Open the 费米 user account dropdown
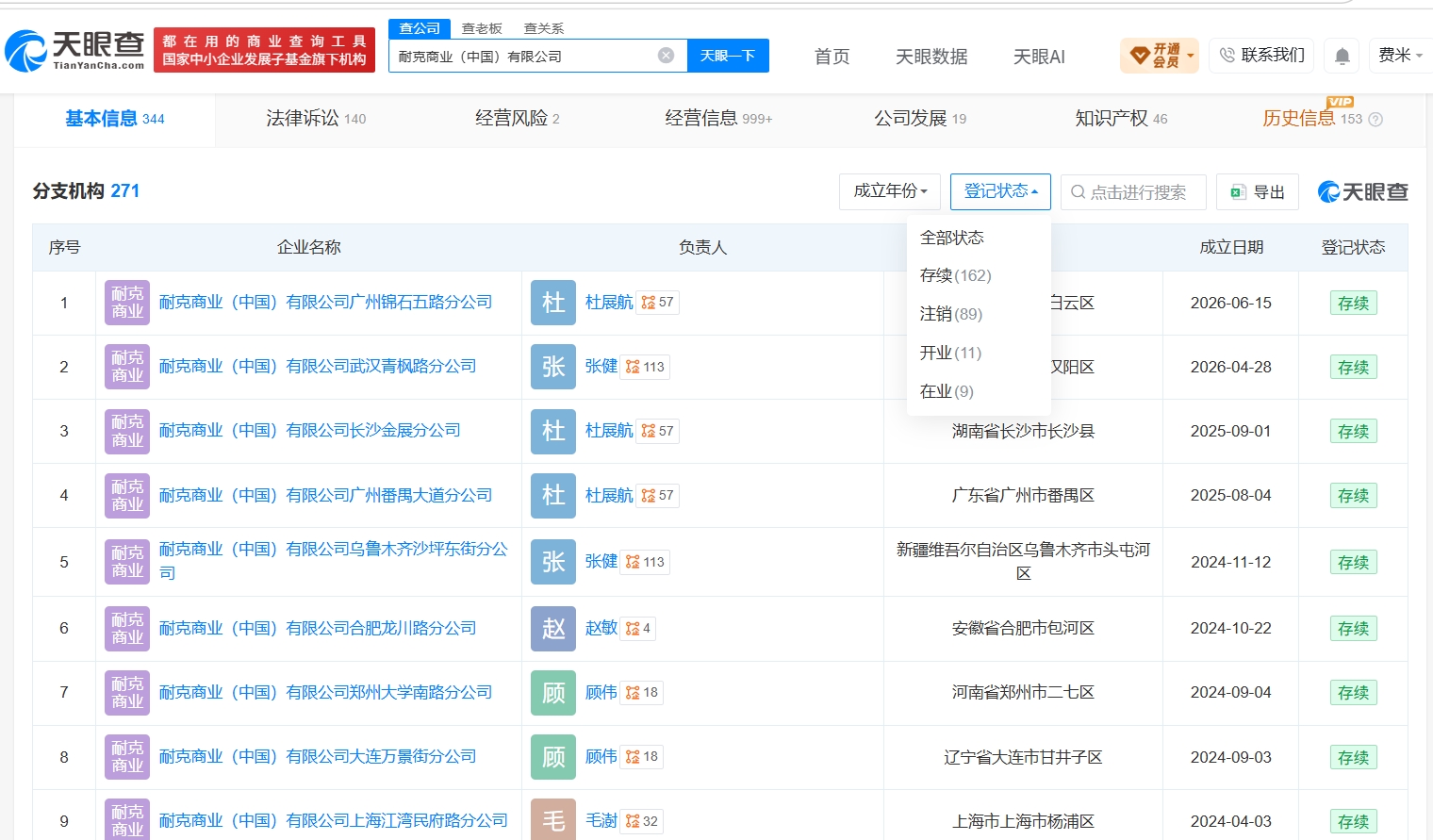 1400,56
